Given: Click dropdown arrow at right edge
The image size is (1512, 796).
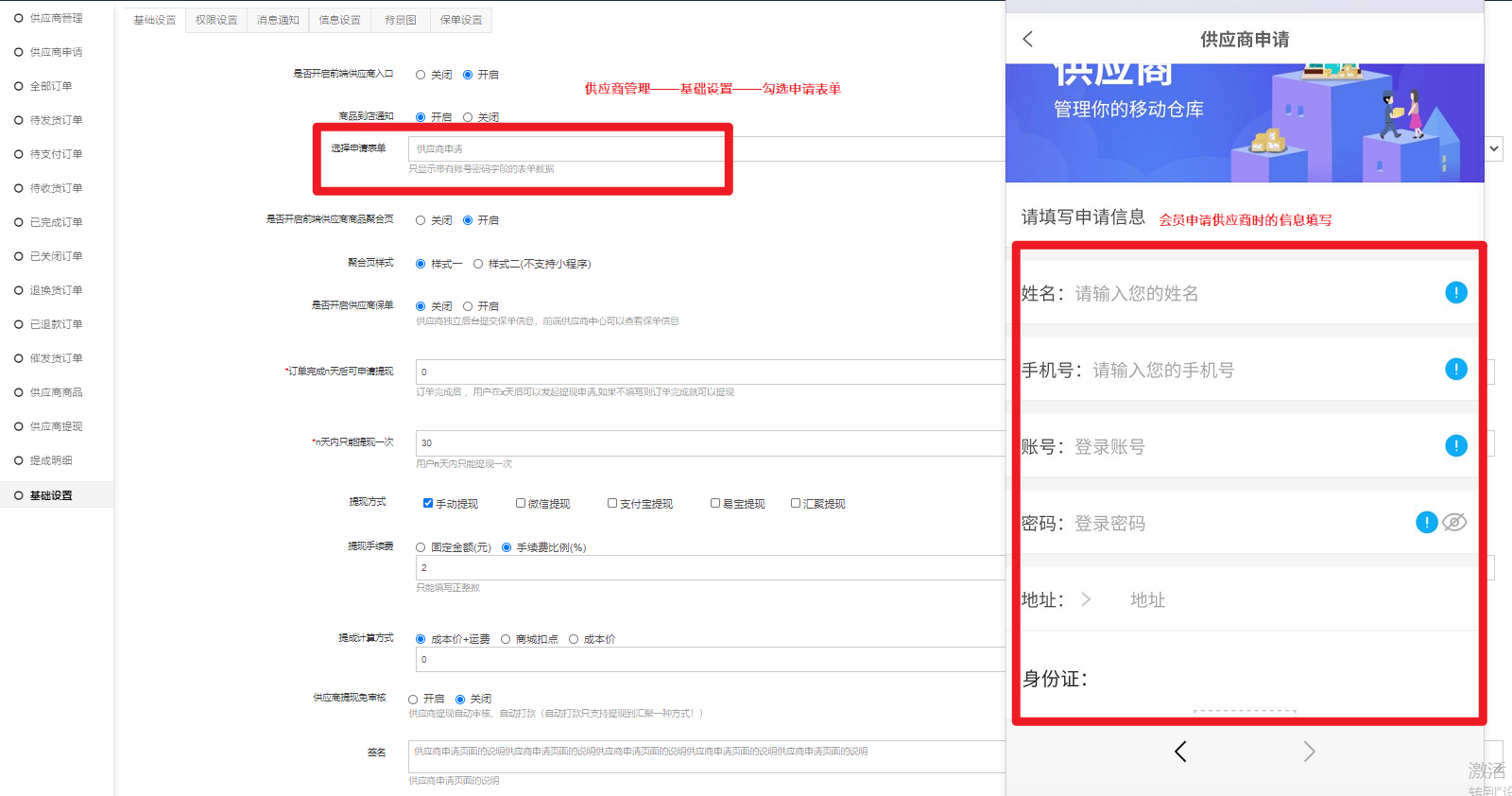Looking at the screenshot, I should [x=1494, y=148].
